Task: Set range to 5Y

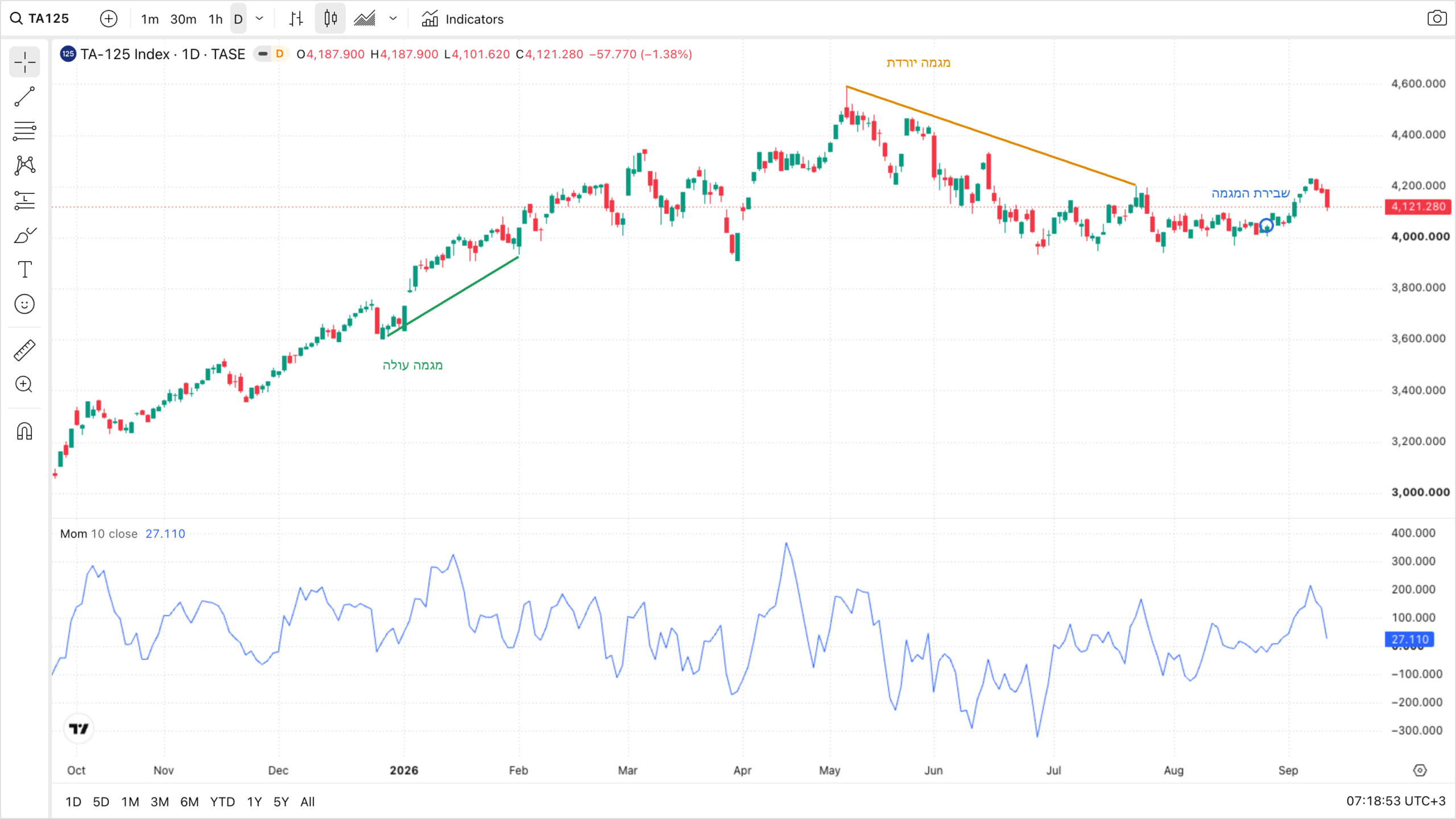Action: click(x=282, y=802)
